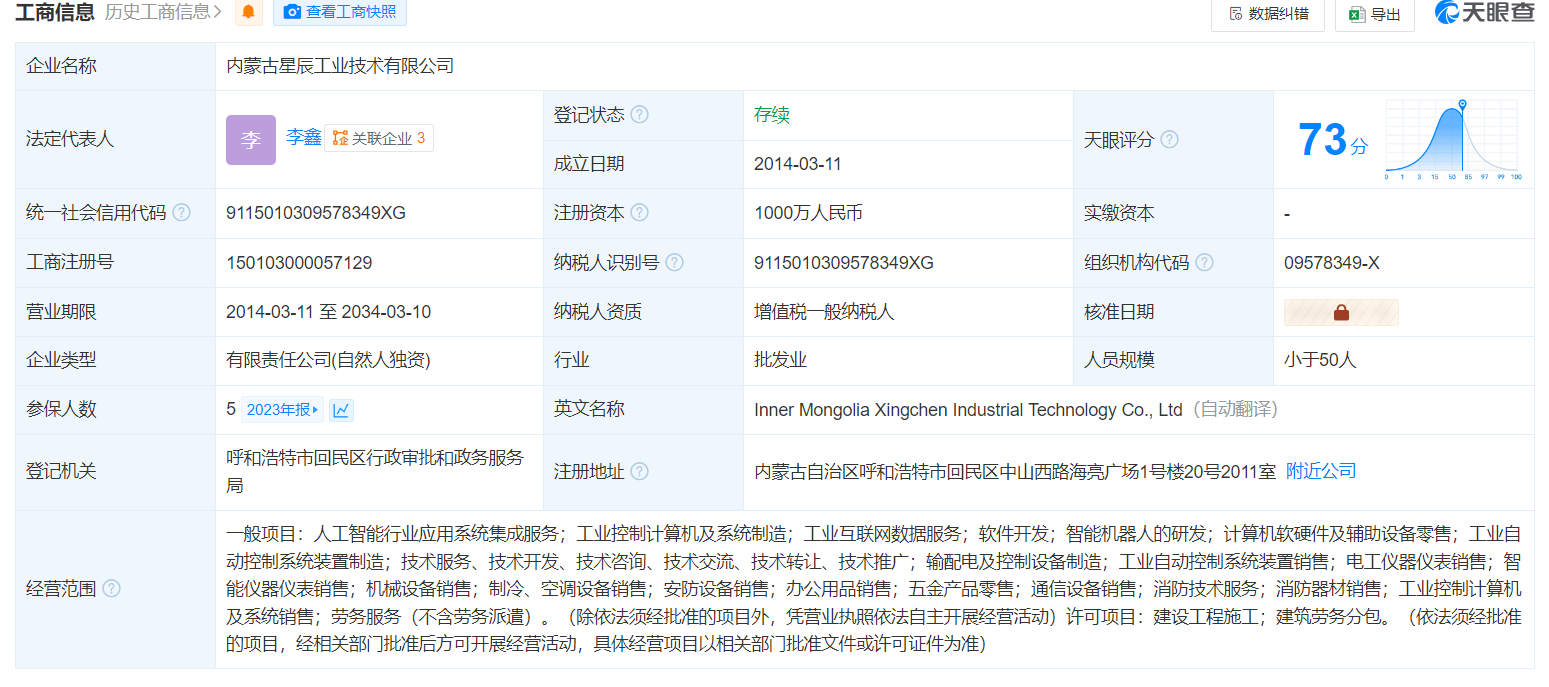Click company name 内蒙古星辰工业技术有限公司
This screenshot has width=1549, height=687.
[x=340, y=66]
